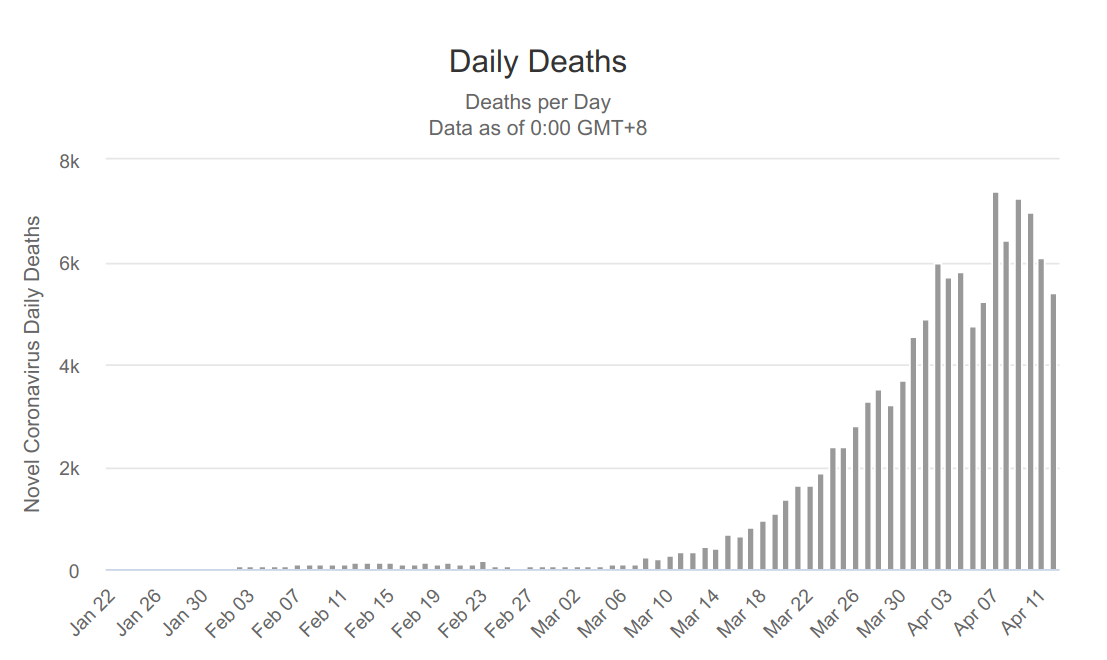
Task: Click the 8k y-axis label
Action: [x=79, y=162]
